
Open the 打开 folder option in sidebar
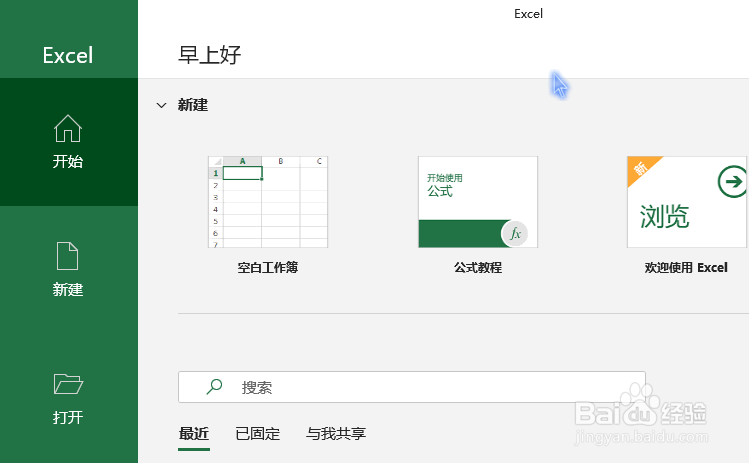(68, 398)
